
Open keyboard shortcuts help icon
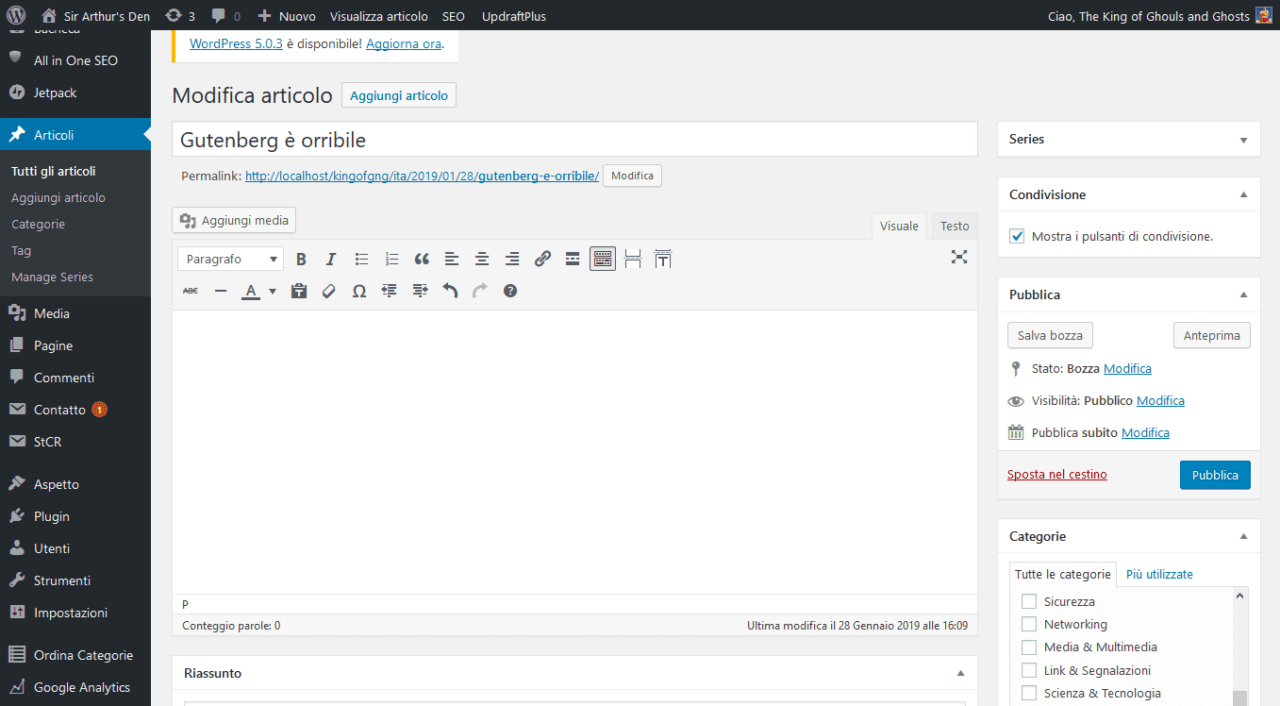[510, 291]
